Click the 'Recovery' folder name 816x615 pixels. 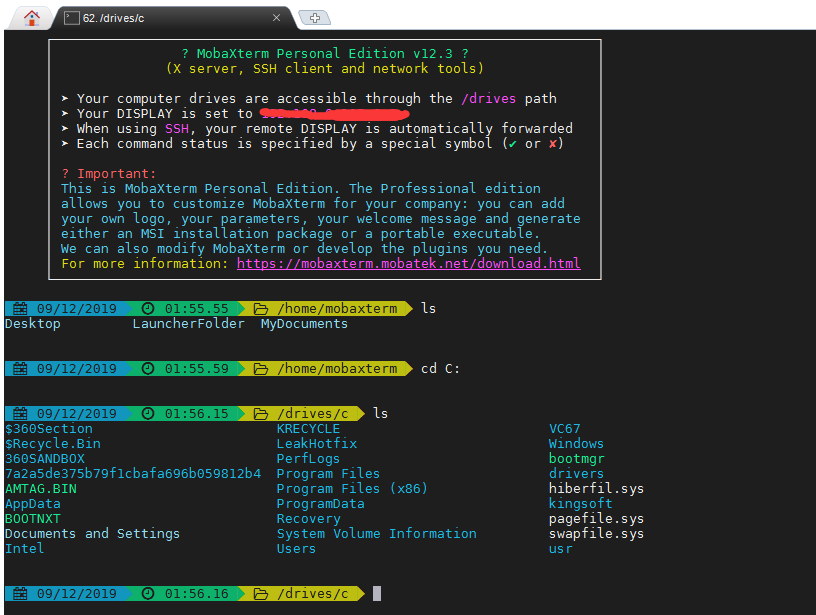pos(309,519)
